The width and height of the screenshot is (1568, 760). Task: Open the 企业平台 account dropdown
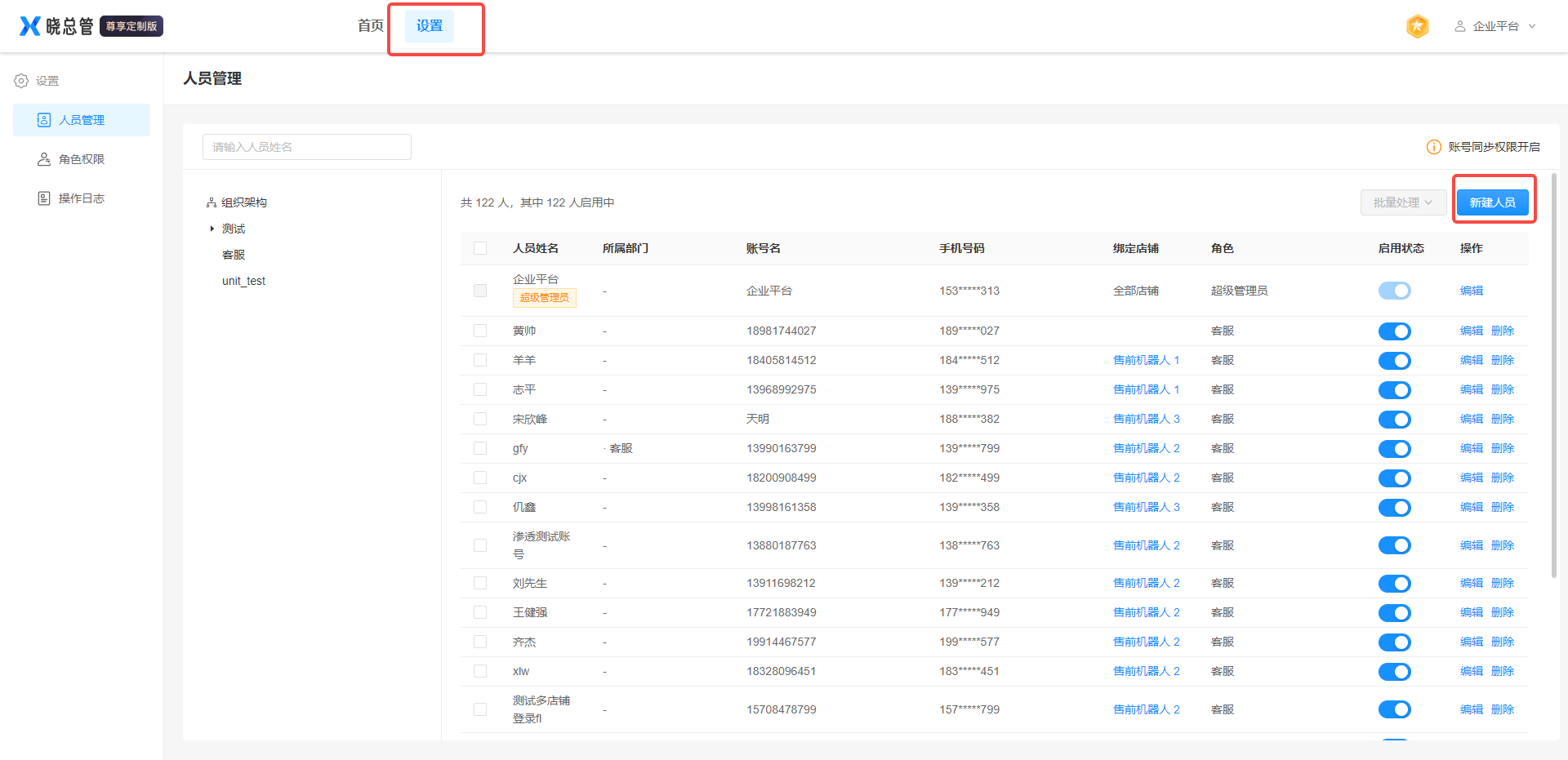(1496, 26)
